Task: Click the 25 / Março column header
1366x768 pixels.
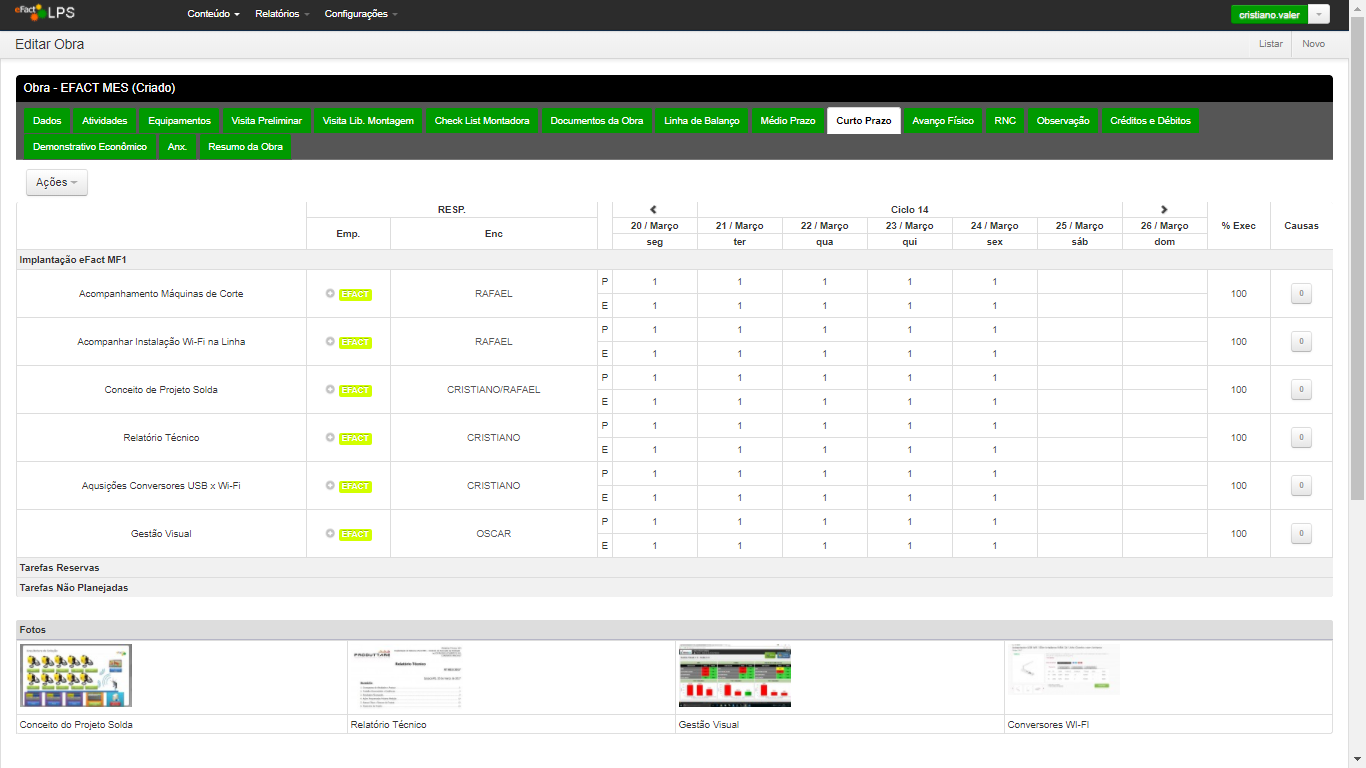Action: 1080,226
